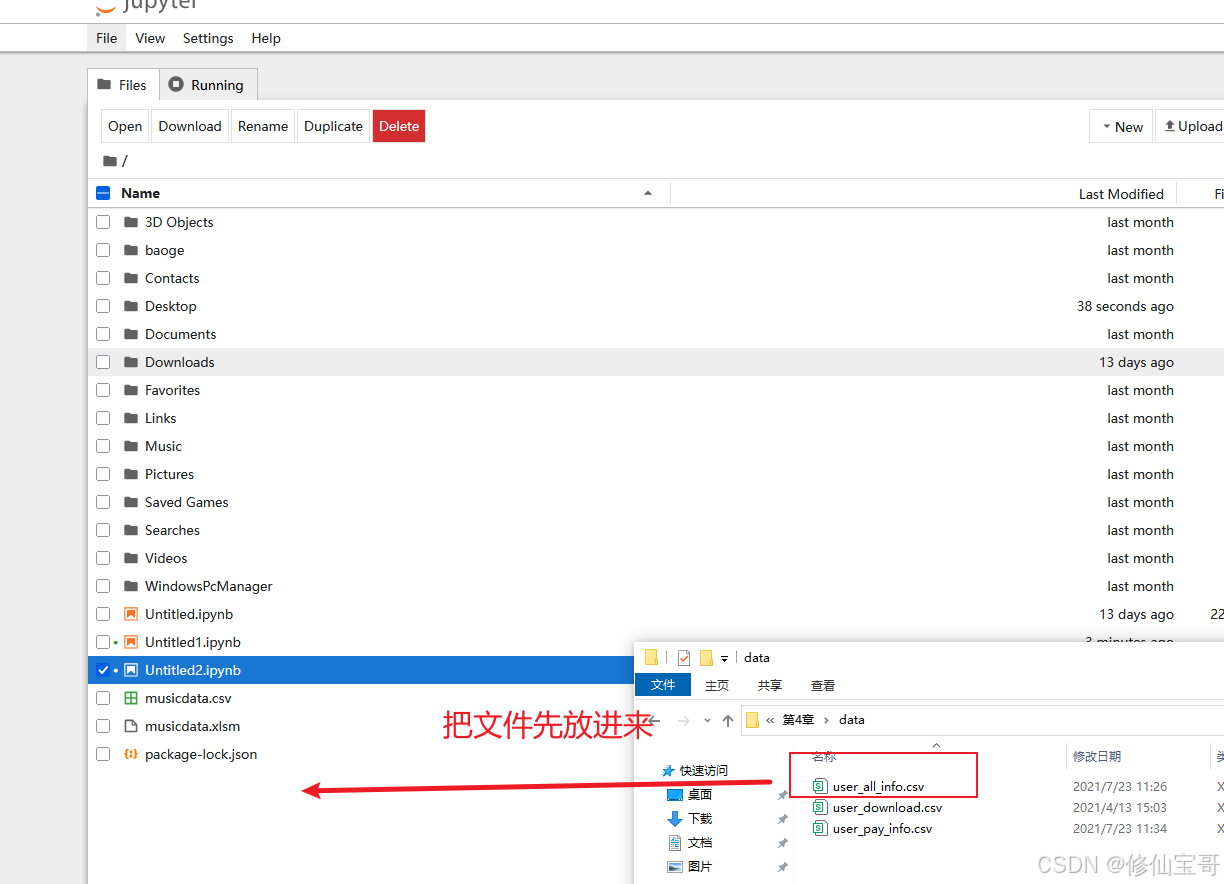Switch to the Running tab

(x=208, y=84)
